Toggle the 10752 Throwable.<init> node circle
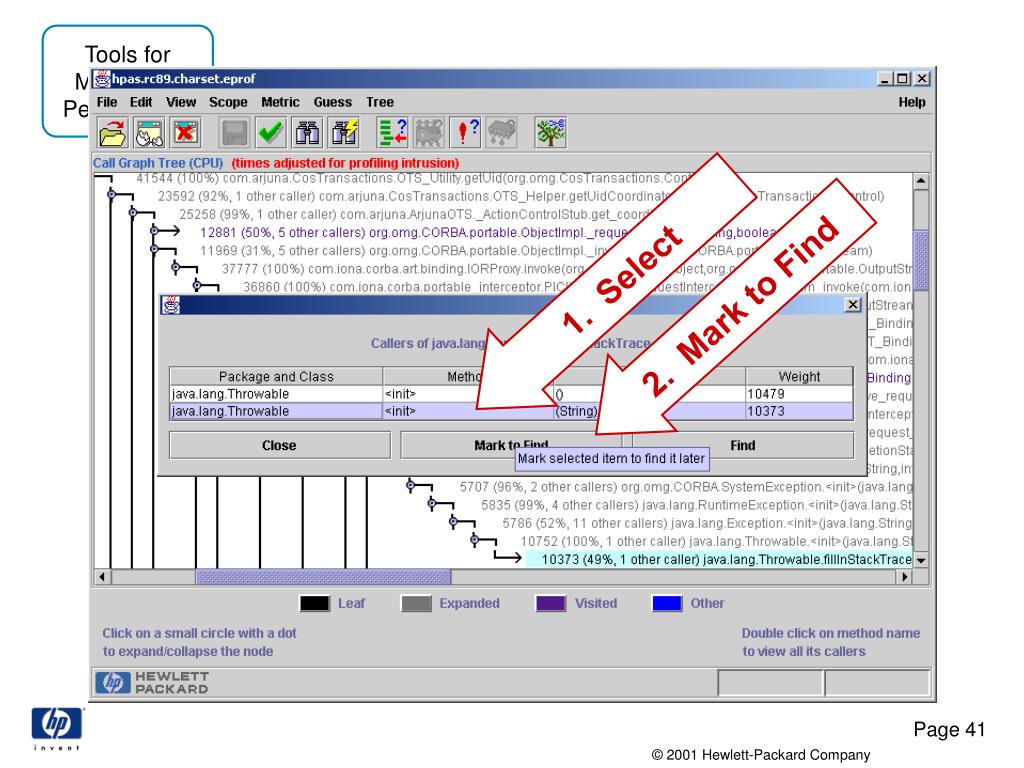 point(475,539)
